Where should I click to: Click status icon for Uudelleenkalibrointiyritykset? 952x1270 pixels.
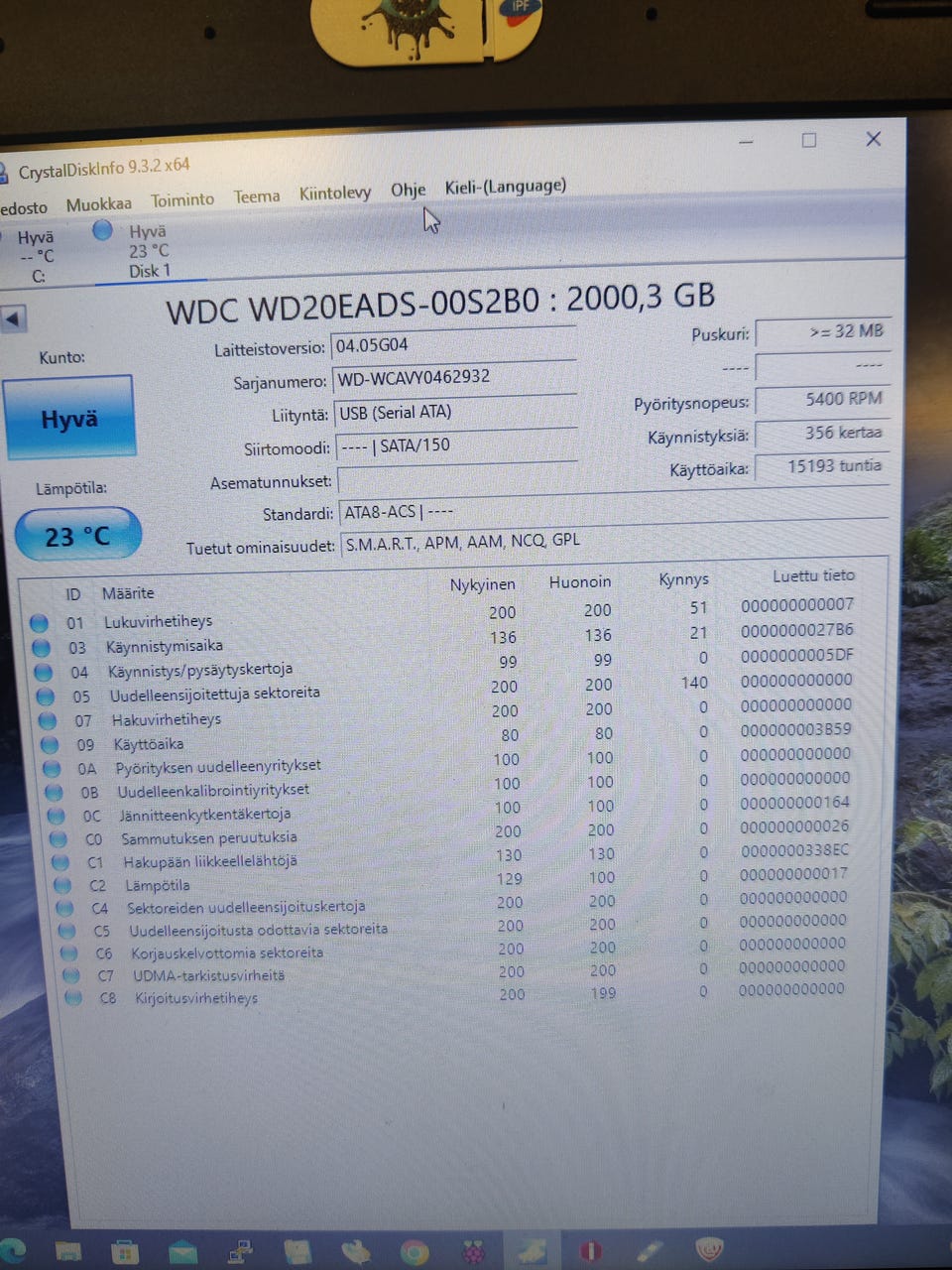click(x=55, y=793)
